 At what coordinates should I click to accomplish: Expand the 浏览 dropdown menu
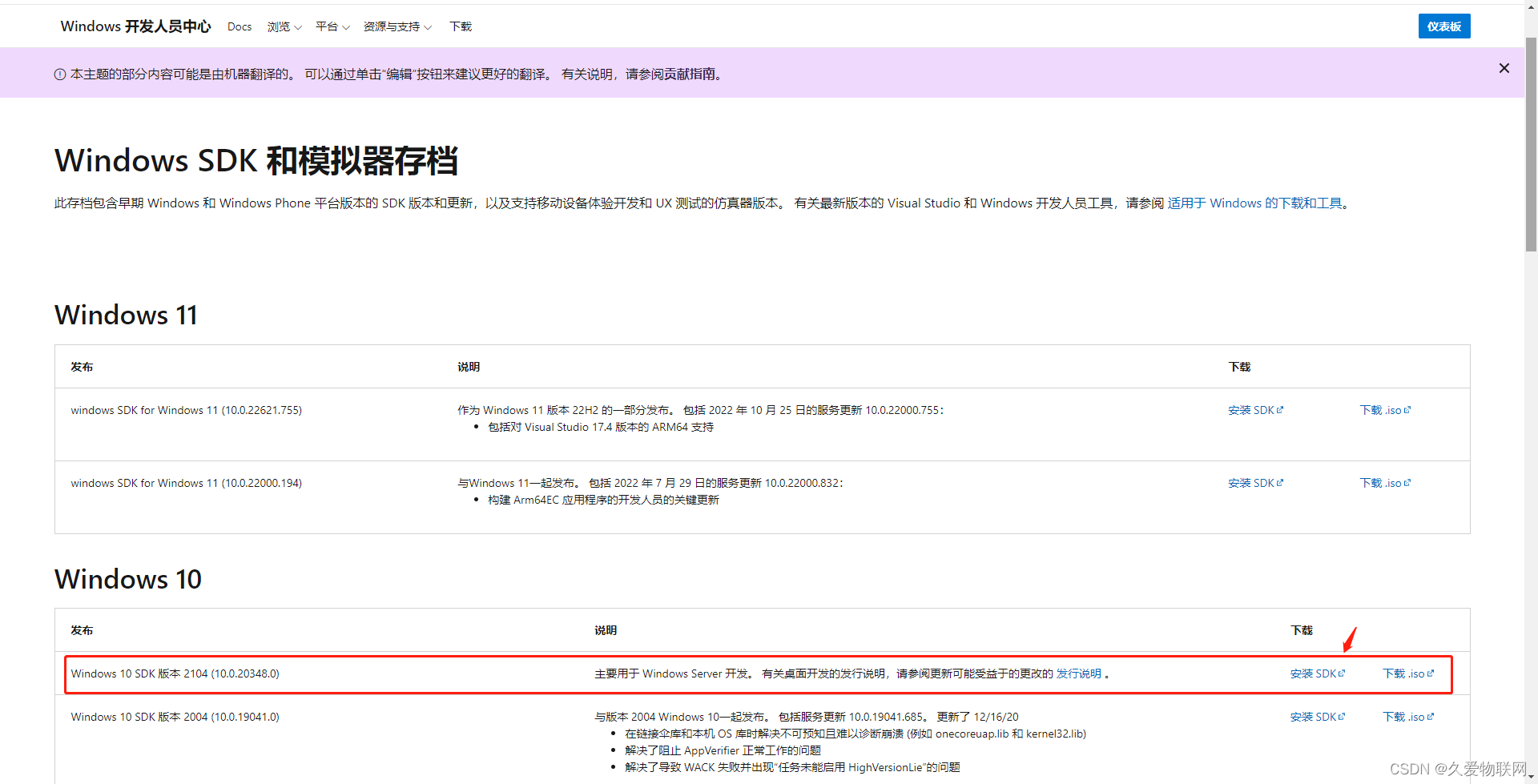tap(284, 26)
